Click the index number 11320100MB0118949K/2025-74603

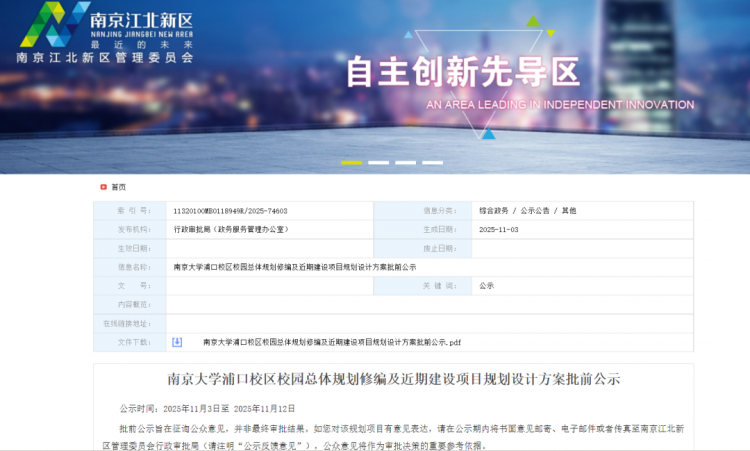[x=230, y=211]
